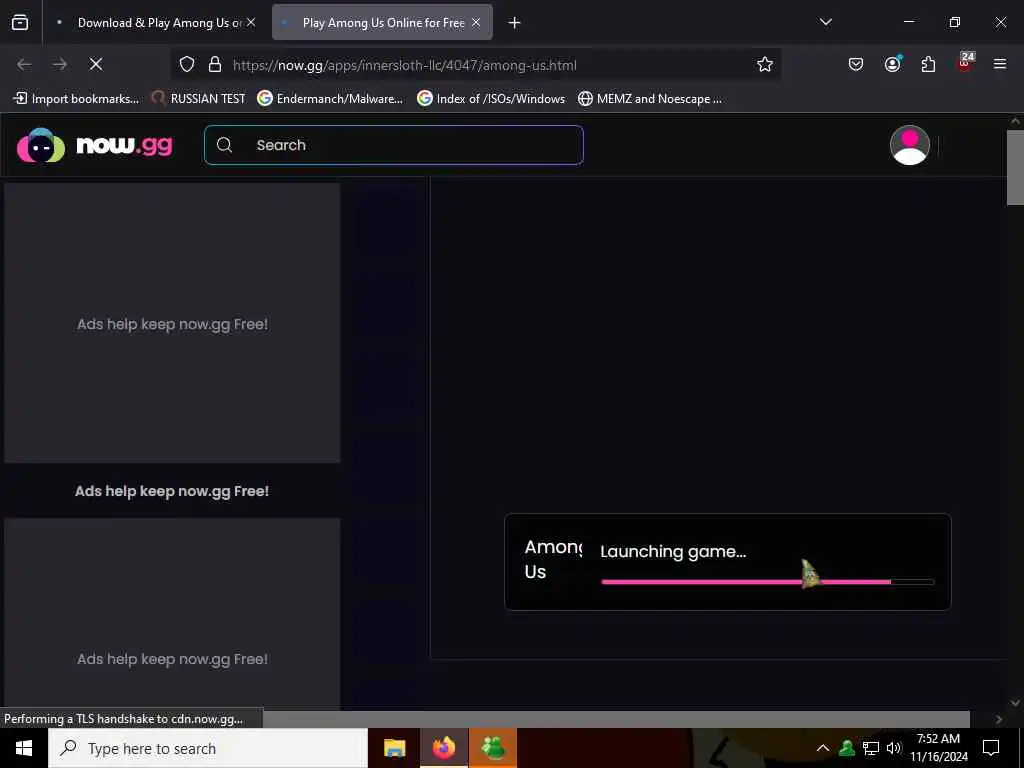This screenshot has height=768, width=1024.
Task: Open the network tray icon
Action: [871, 748]
